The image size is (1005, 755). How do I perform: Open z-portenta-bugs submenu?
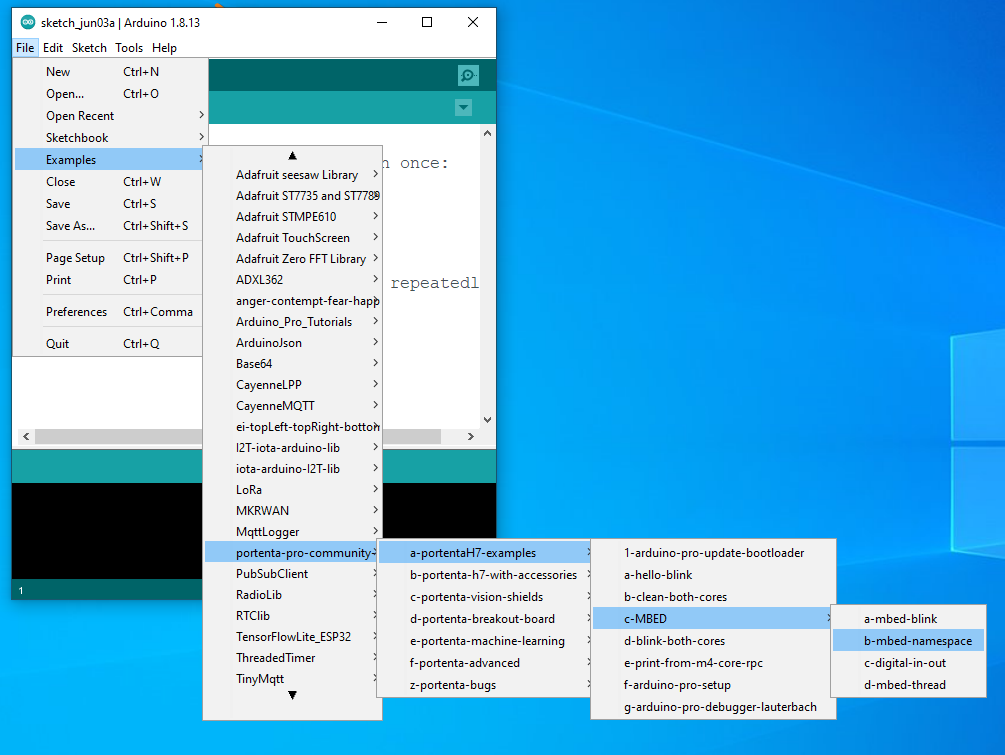(485, 685)
